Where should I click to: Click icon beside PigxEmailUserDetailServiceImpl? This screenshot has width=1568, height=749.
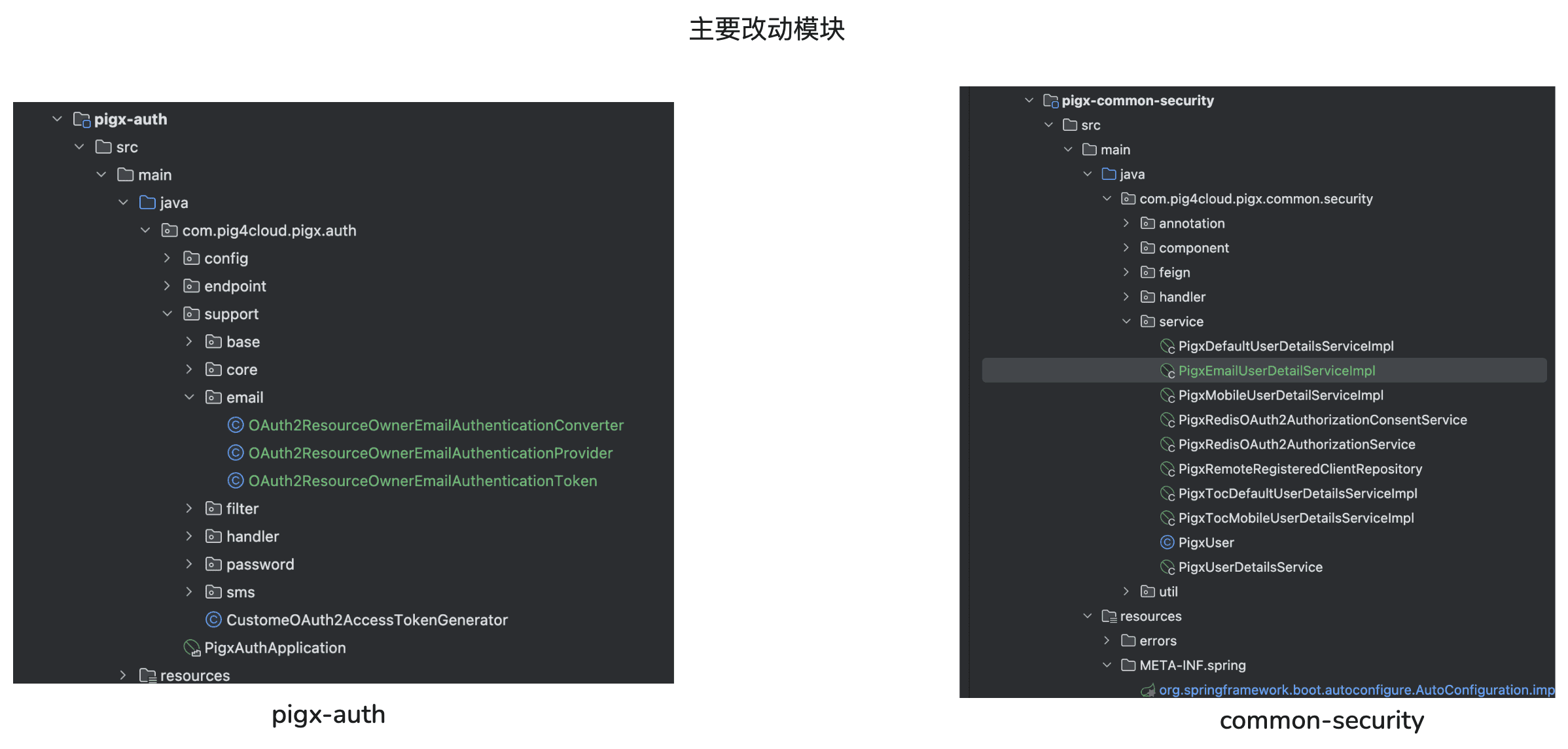1167,371
